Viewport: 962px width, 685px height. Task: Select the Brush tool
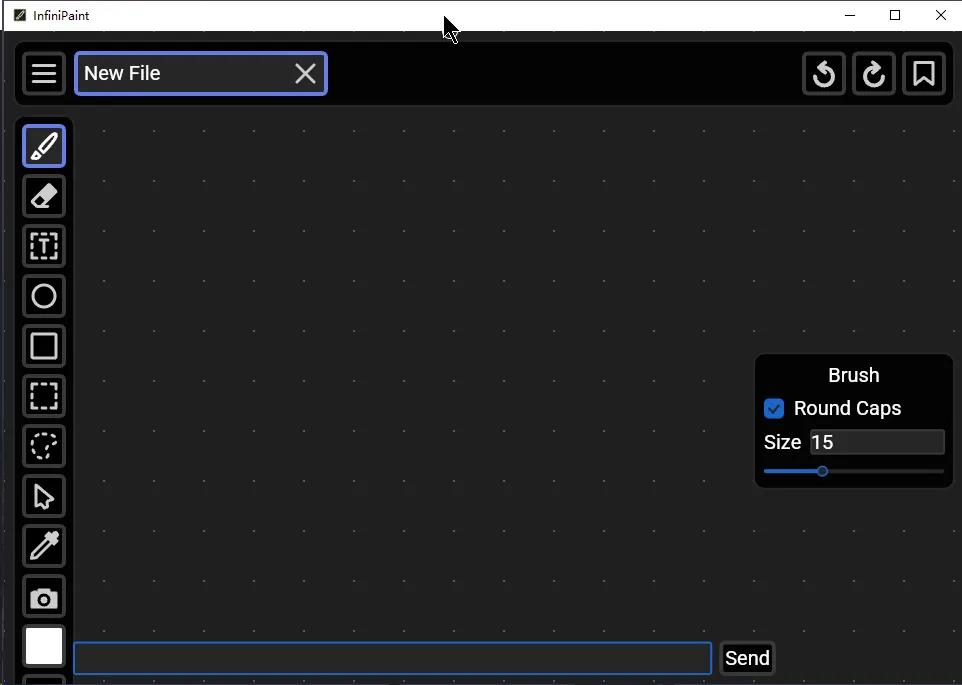(44, 146)
